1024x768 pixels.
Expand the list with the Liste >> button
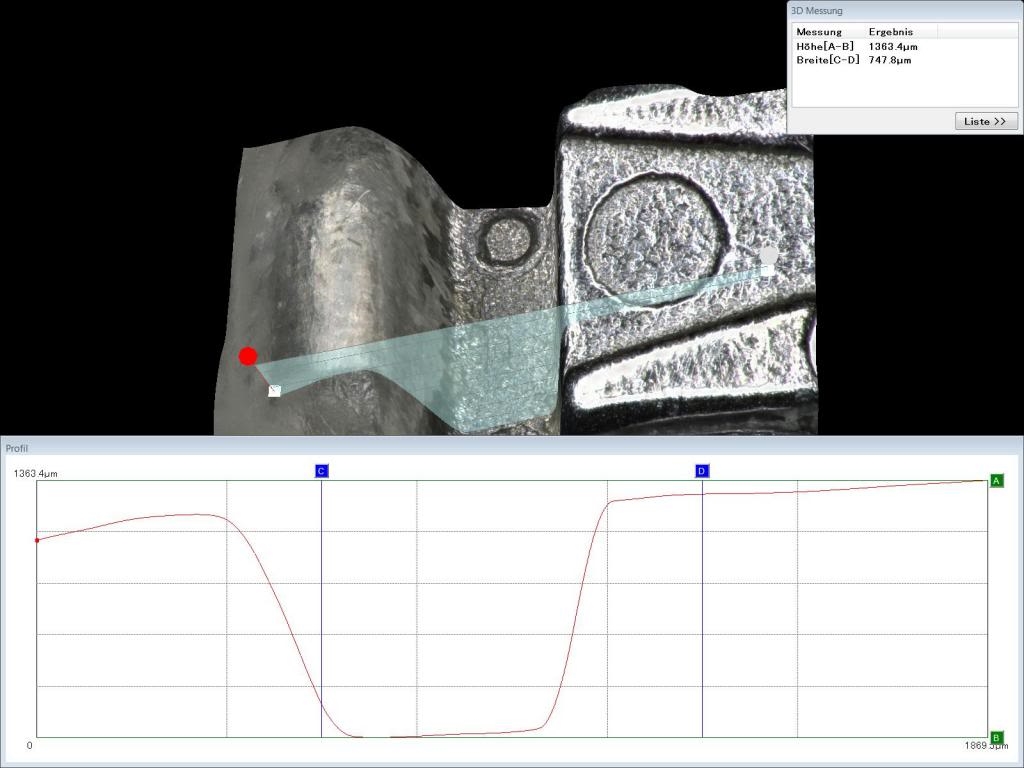(x=986, y=121)
